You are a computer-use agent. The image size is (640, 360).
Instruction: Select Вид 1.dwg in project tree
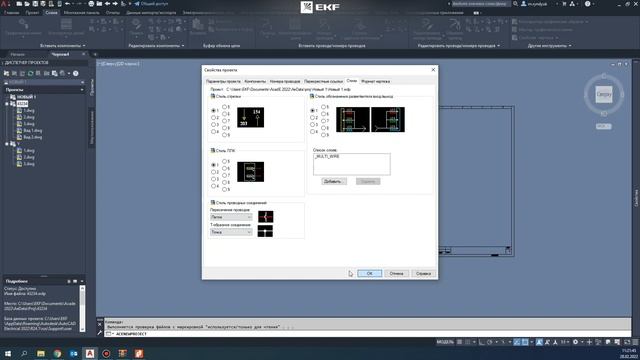33,131
